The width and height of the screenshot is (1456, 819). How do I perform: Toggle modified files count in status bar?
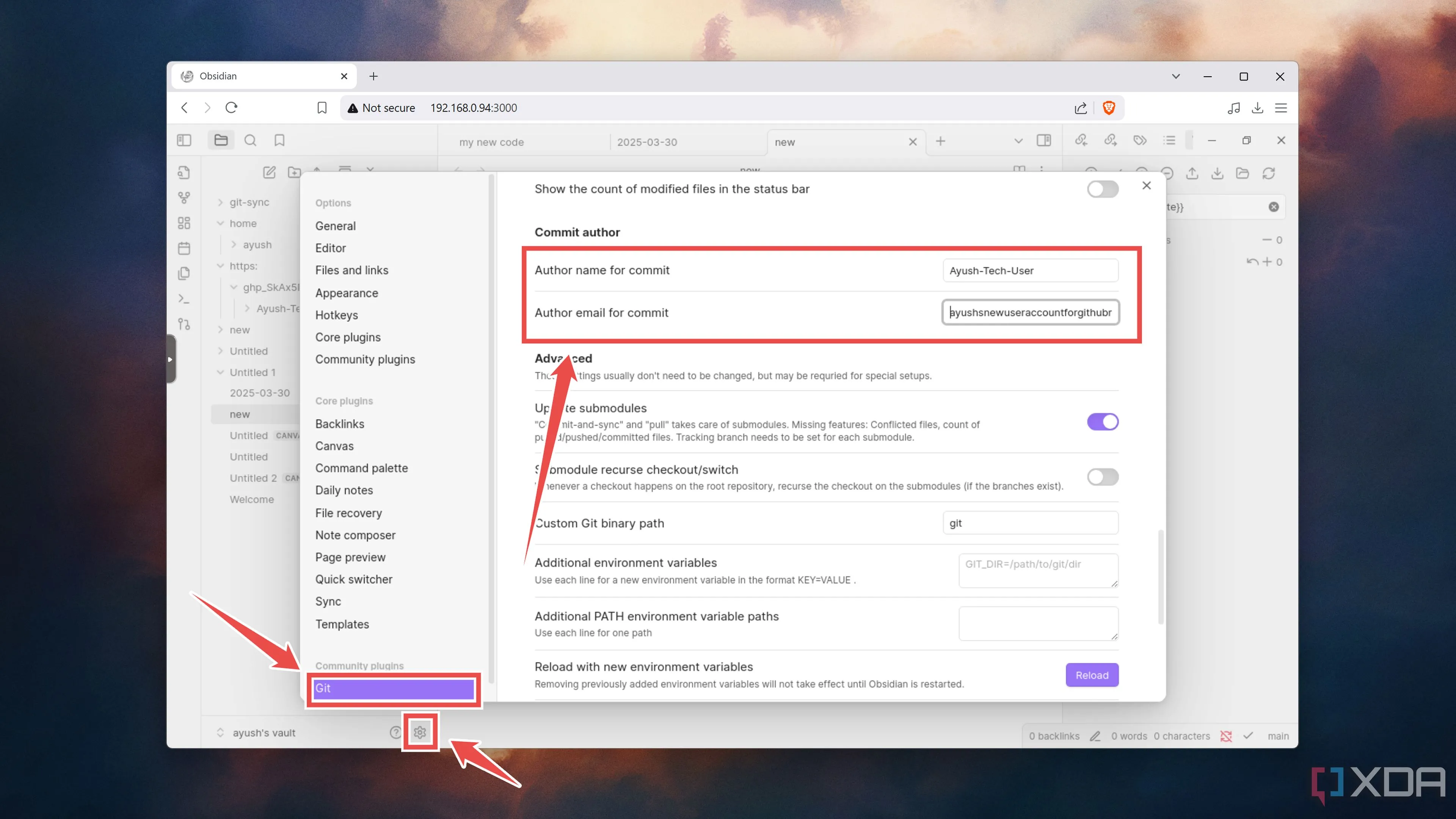pyautogui.click(x=1103, y=189)
